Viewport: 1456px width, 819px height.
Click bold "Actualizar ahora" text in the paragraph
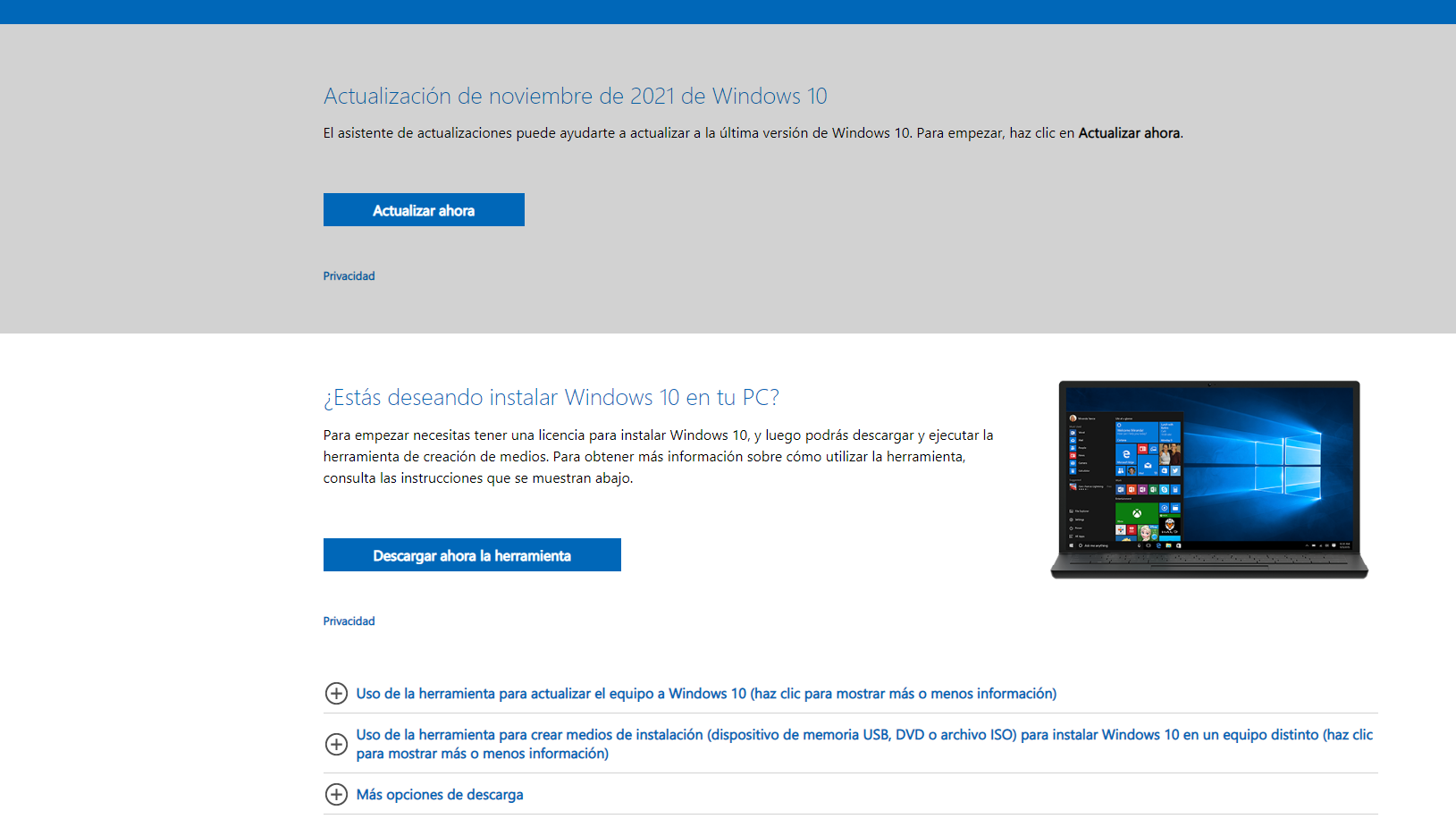pyautogui.click(x=1129, y=133)
